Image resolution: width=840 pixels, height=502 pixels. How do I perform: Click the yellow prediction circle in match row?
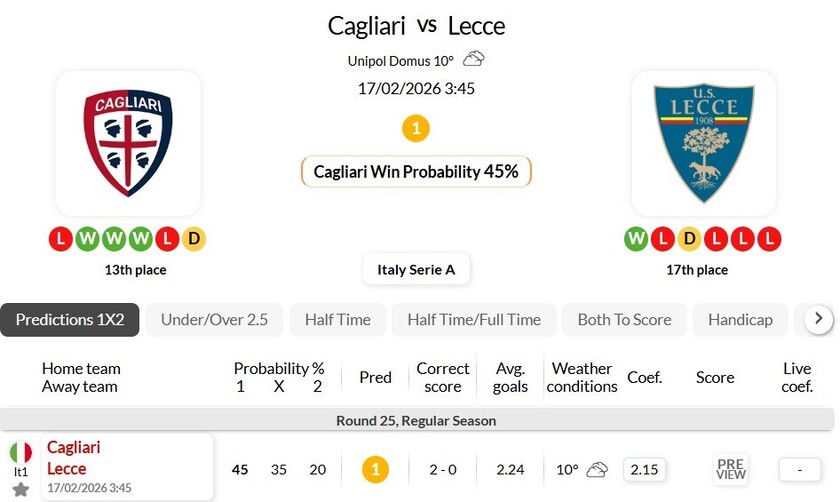point(375,469)
